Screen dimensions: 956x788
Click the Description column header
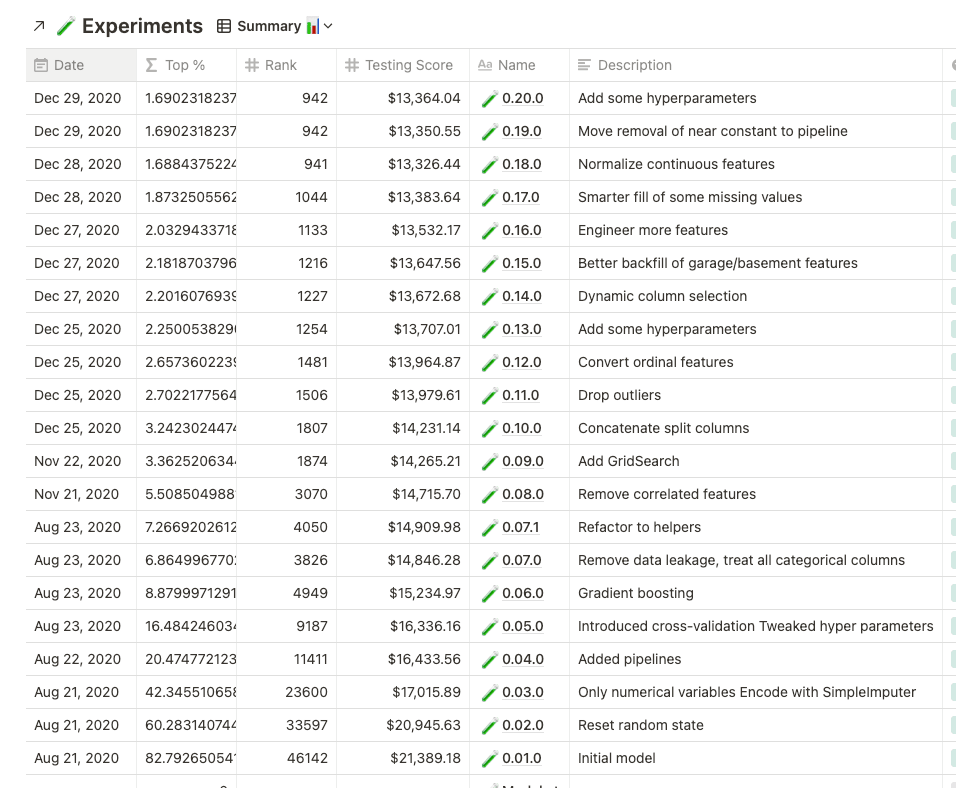coord(756,65)
